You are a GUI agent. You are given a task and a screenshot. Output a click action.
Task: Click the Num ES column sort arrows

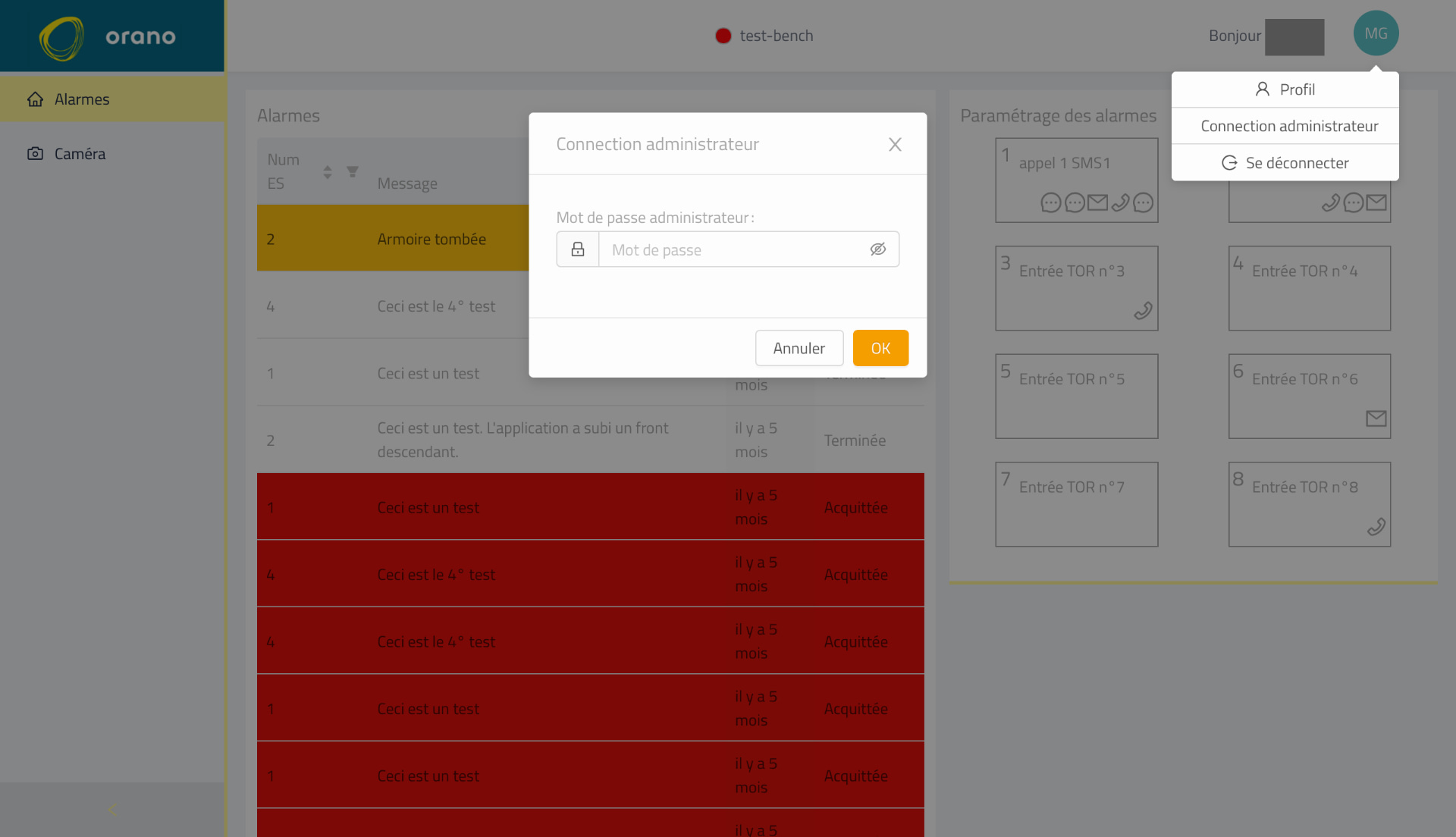[328, 172]
